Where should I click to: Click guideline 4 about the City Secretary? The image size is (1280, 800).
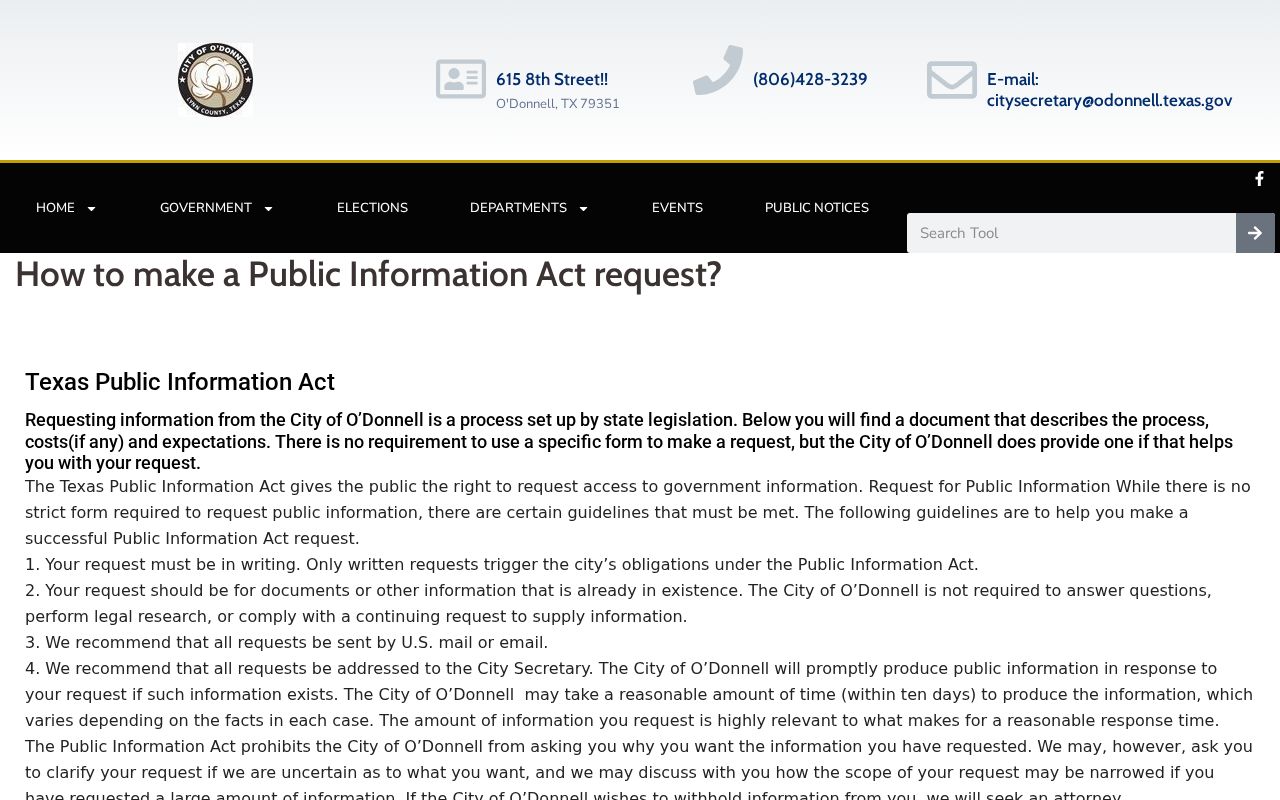tap(639, 694)
